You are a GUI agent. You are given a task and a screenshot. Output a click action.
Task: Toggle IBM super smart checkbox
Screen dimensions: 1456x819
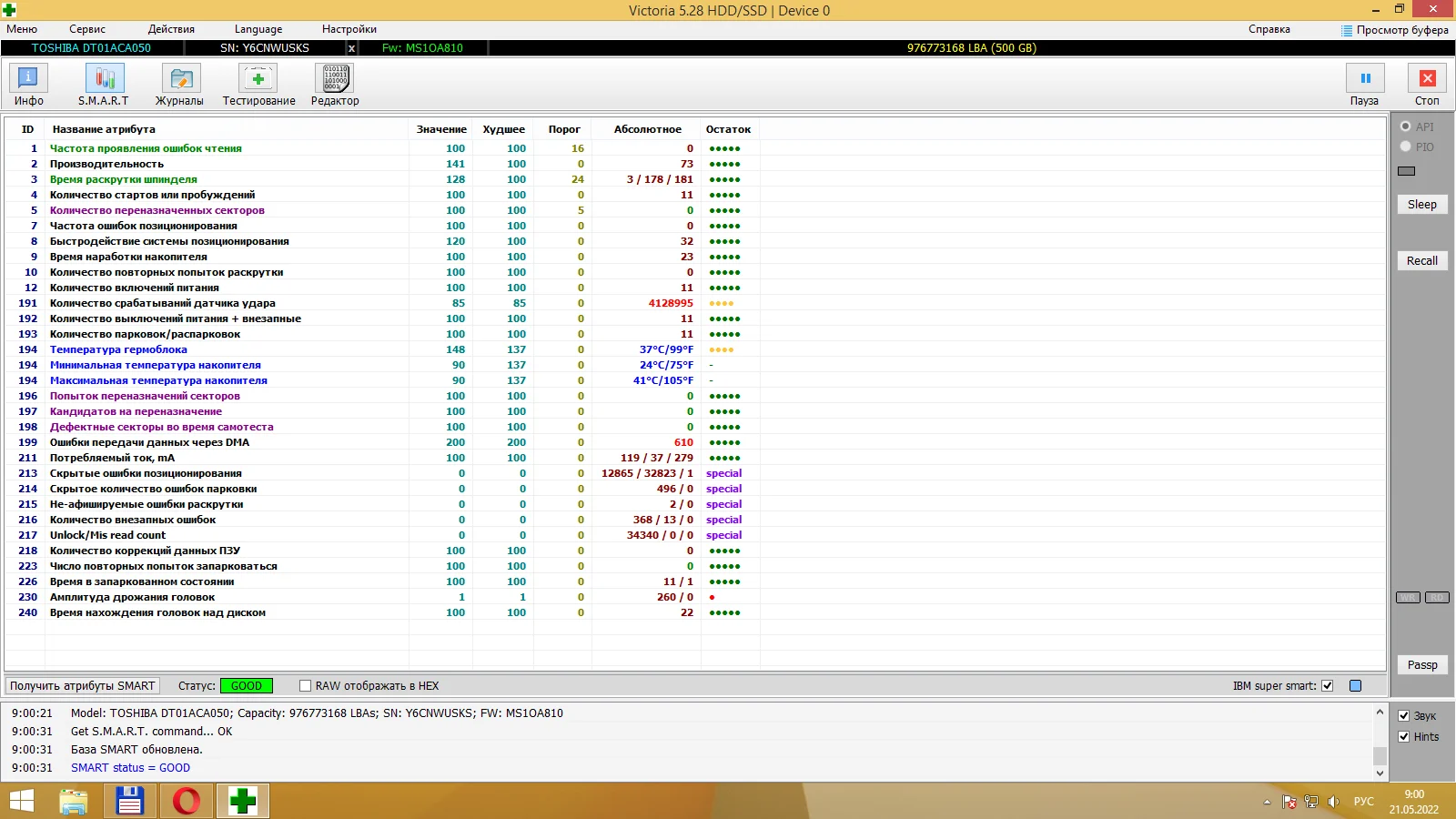point(1328,686)
